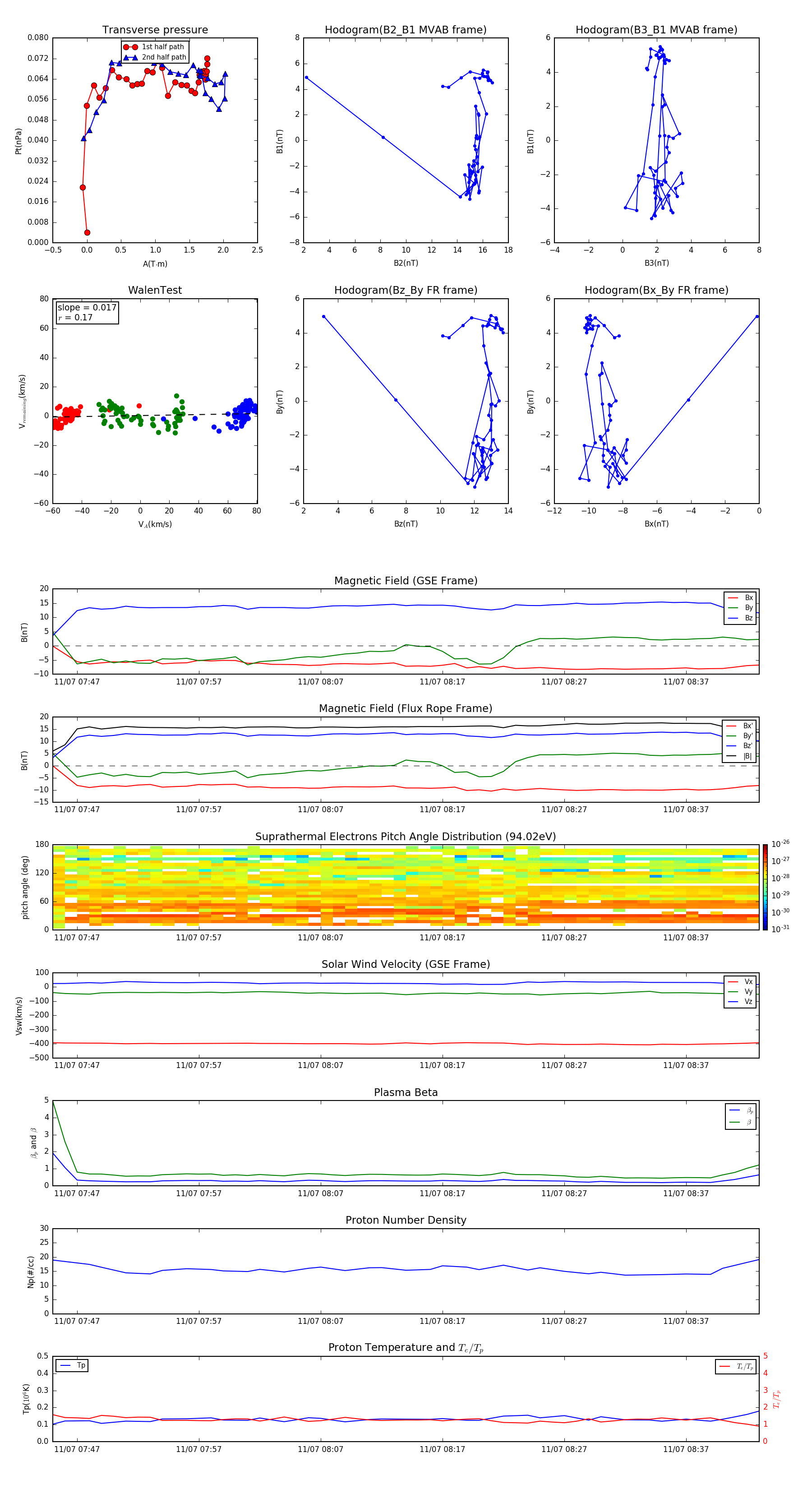Click the 'Transverse pressure' plot title
The width and height of the screenshot is (812, 1489).
(155, 29)
